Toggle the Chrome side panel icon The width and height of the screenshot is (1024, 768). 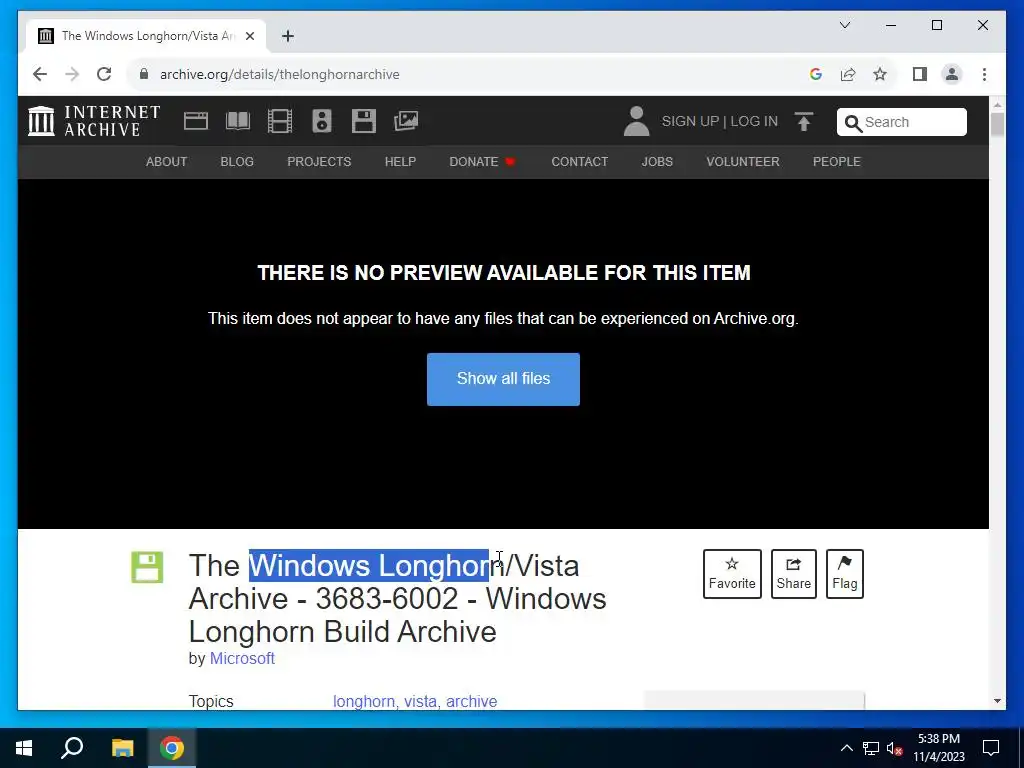coord(920,74)
